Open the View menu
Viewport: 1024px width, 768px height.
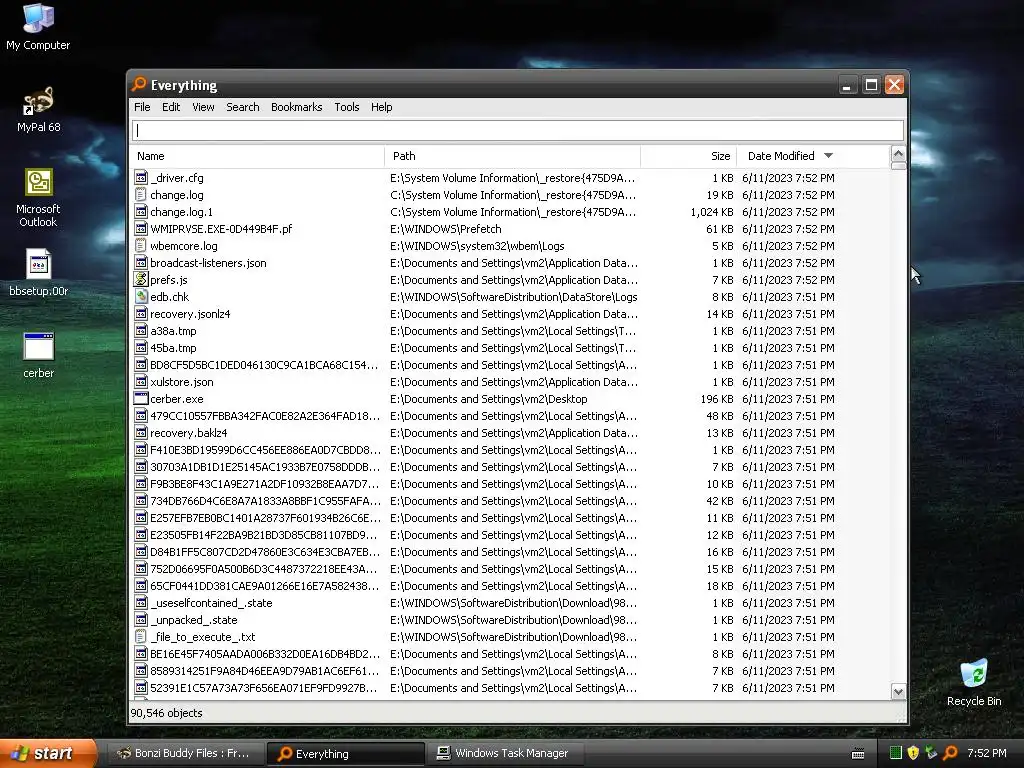pos(203,107)
